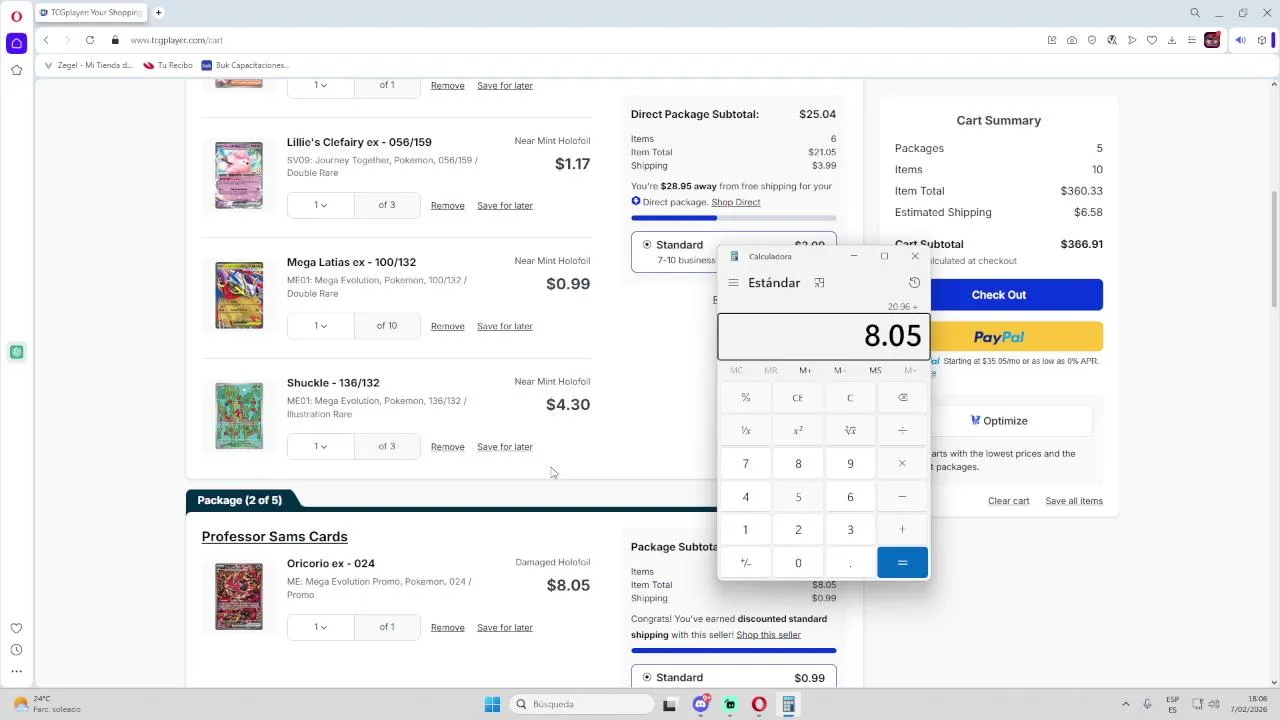Click Clear cart link
Image resolution: width=1280 pixels, height=720 pixels.
[x=1008, y=501]
